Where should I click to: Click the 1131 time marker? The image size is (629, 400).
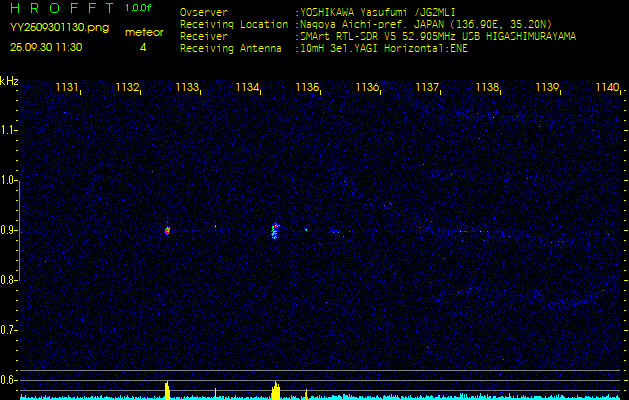pos(67,88)
